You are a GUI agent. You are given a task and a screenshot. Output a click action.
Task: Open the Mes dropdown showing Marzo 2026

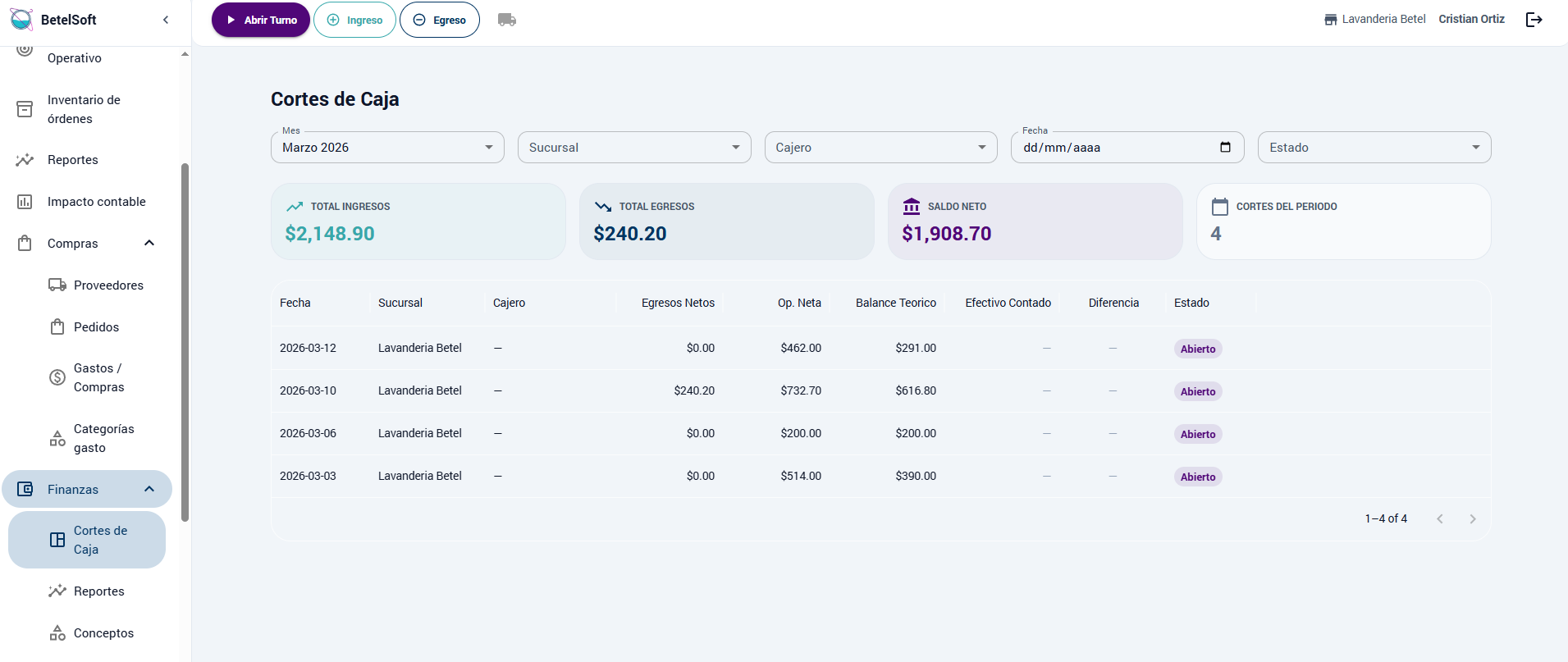[x=387, y=148]
